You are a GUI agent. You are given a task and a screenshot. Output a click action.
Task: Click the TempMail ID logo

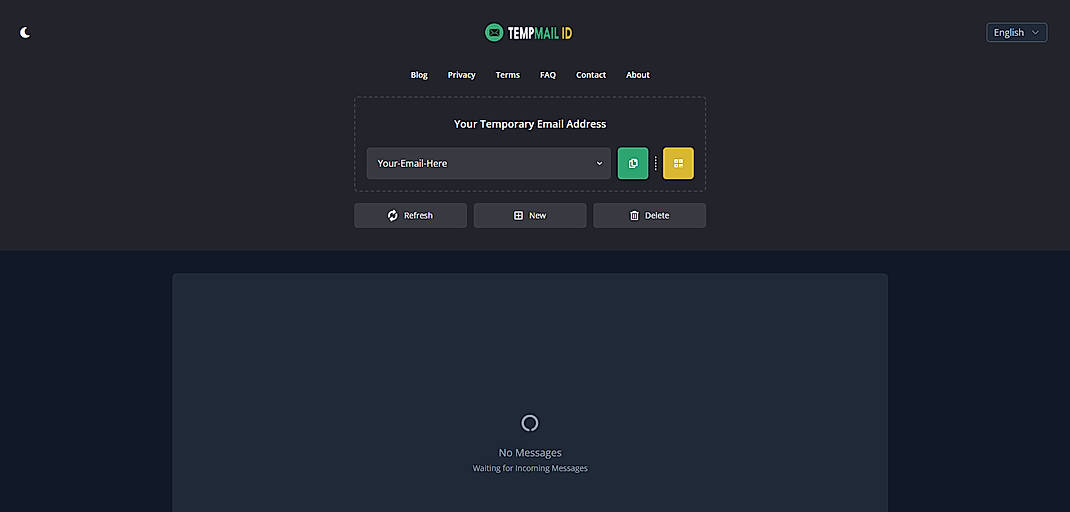pyautogui.click(x=529, y=32)
